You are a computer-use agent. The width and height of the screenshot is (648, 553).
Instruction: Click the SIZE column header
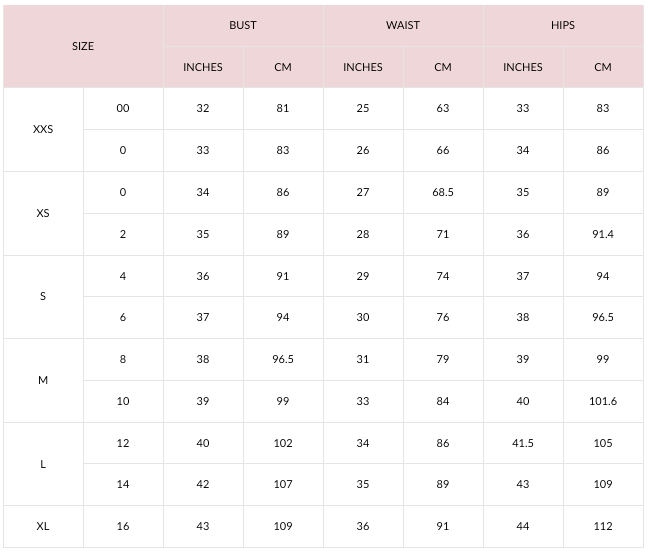[x=83, y=46]
